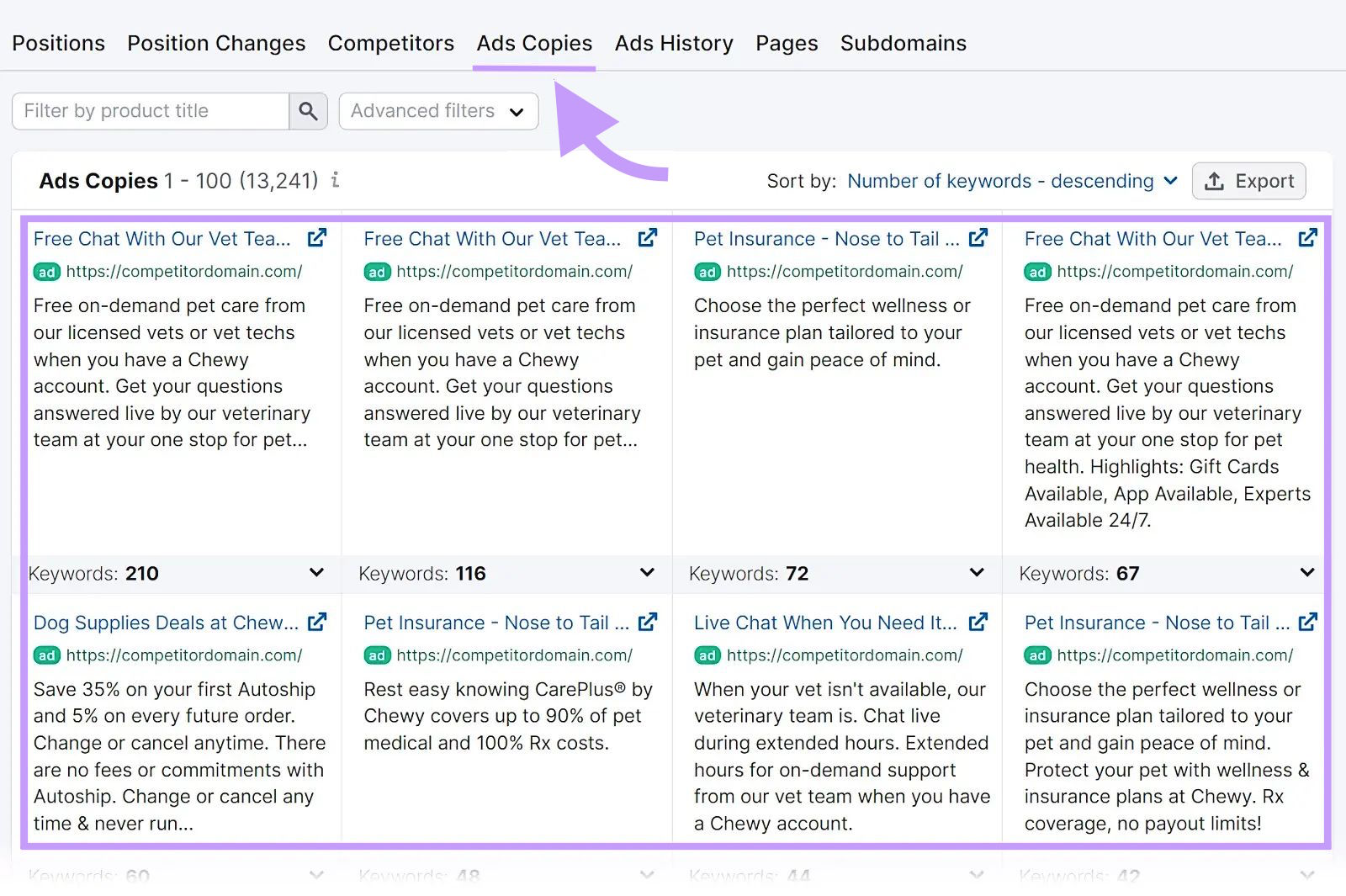The height and width of the screenshot is (896, 1346).
Task: Focus the Filter by product title field
Action: click(151, 111)
